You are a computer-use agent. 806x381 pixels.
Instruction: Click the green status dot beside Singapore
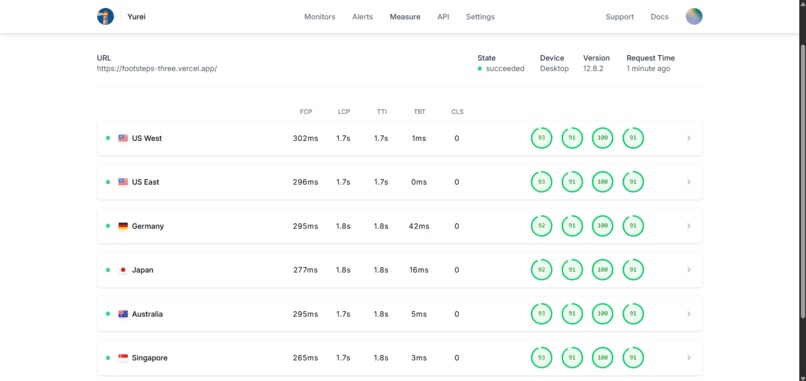pyautogui.click(x=108, y=358)
